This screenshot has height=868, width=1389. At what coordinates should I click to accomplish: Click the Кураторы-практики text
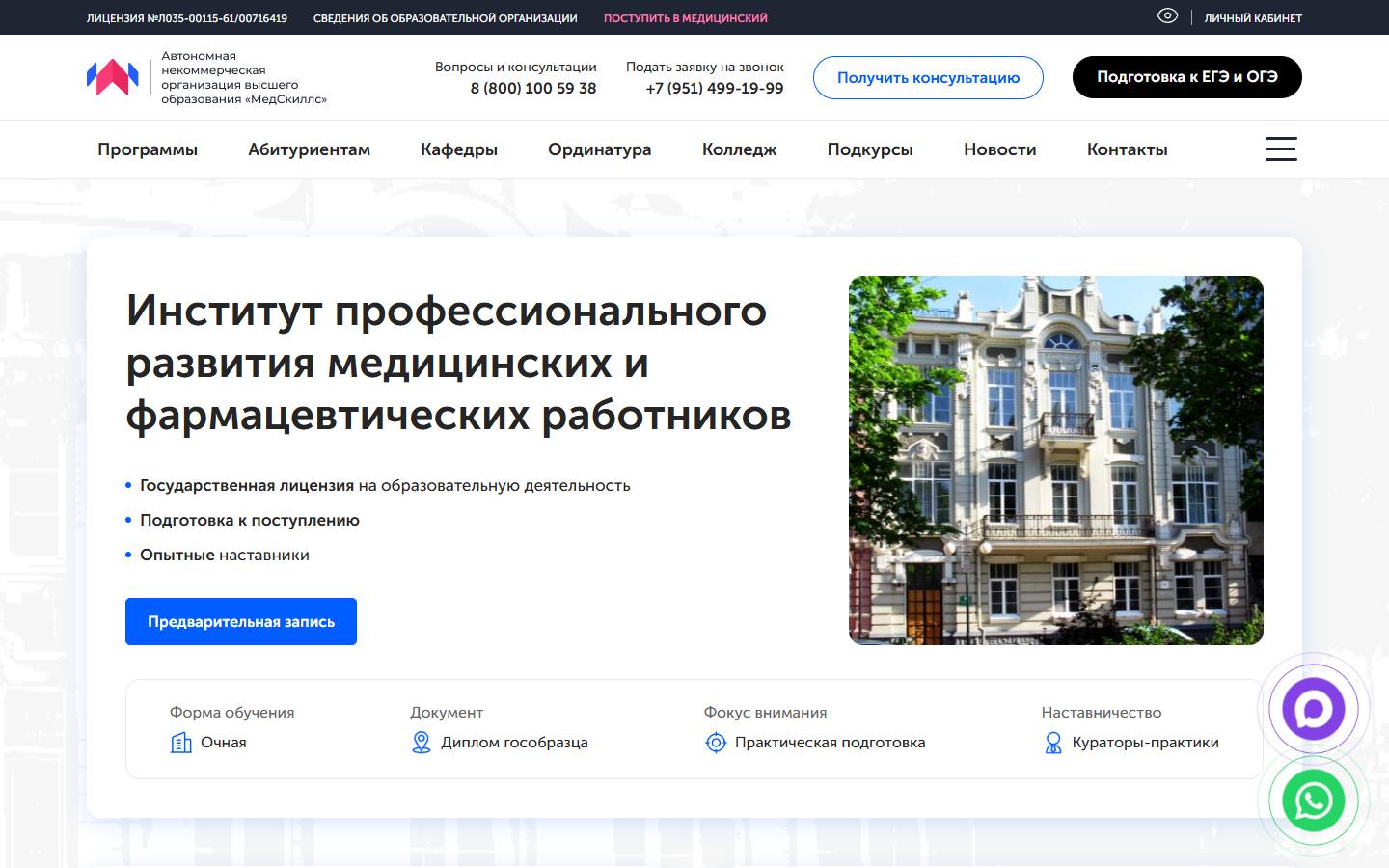1146,743
